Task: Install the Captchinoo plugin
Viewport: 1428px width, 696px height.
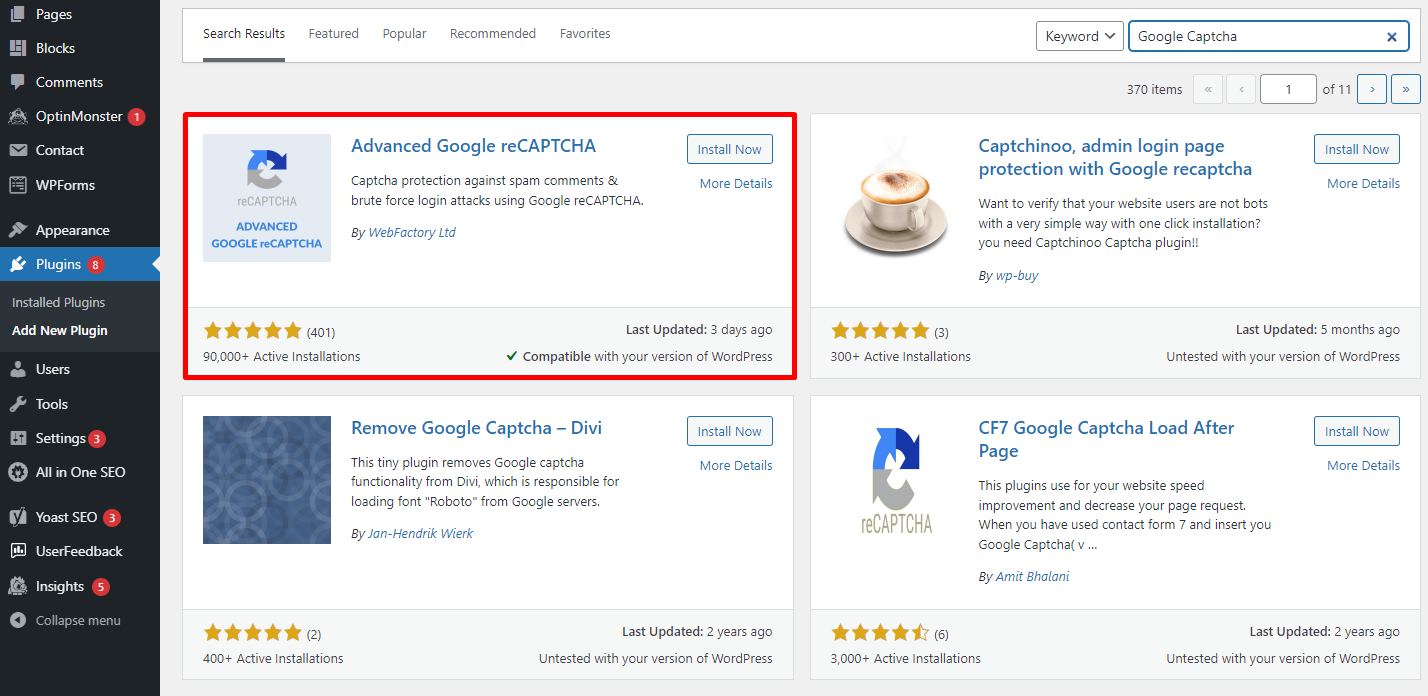Action: pos(1356,149)
